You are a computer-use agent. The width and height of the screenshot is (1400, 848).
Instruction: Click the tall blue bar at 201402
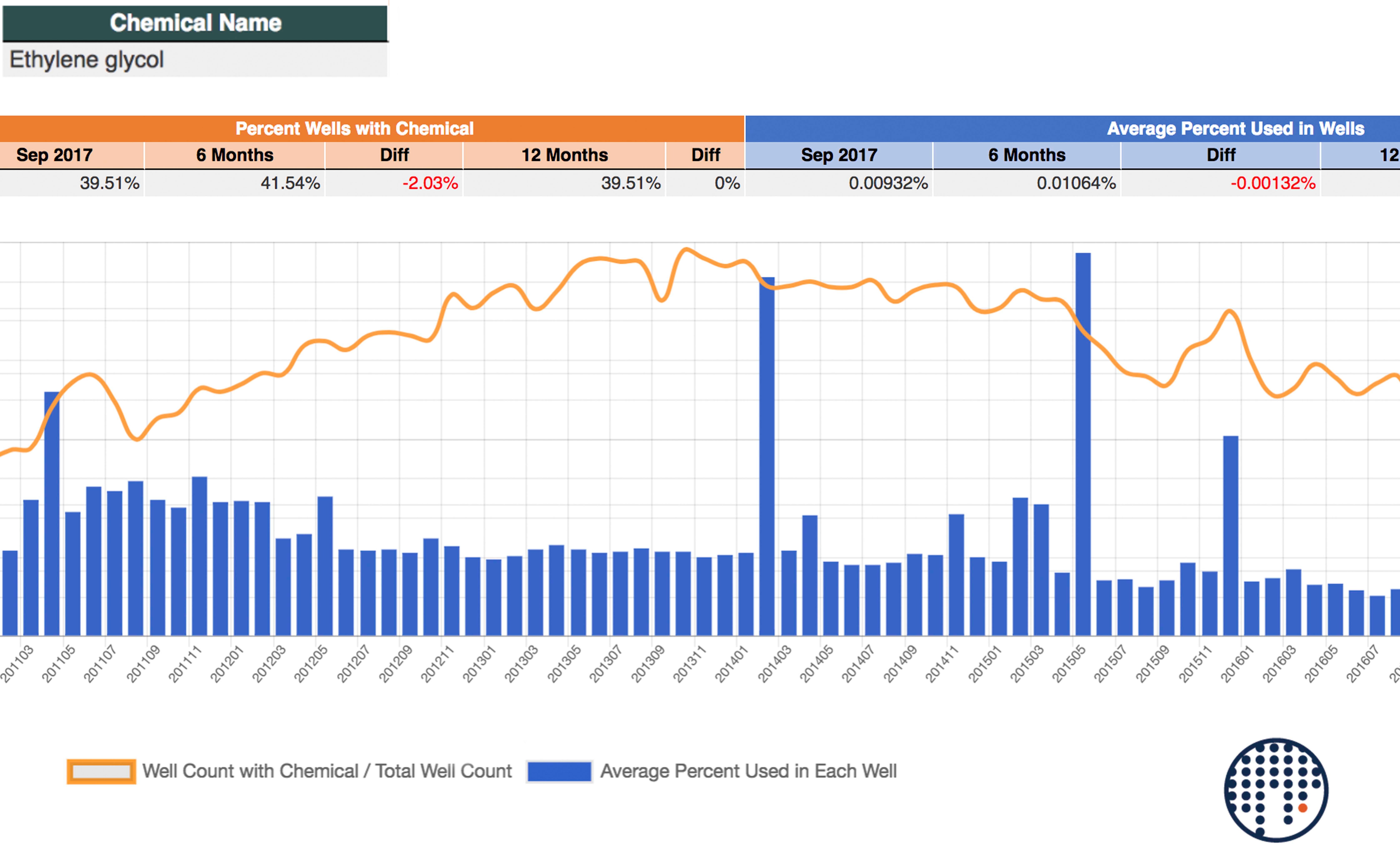coord(767,455)
